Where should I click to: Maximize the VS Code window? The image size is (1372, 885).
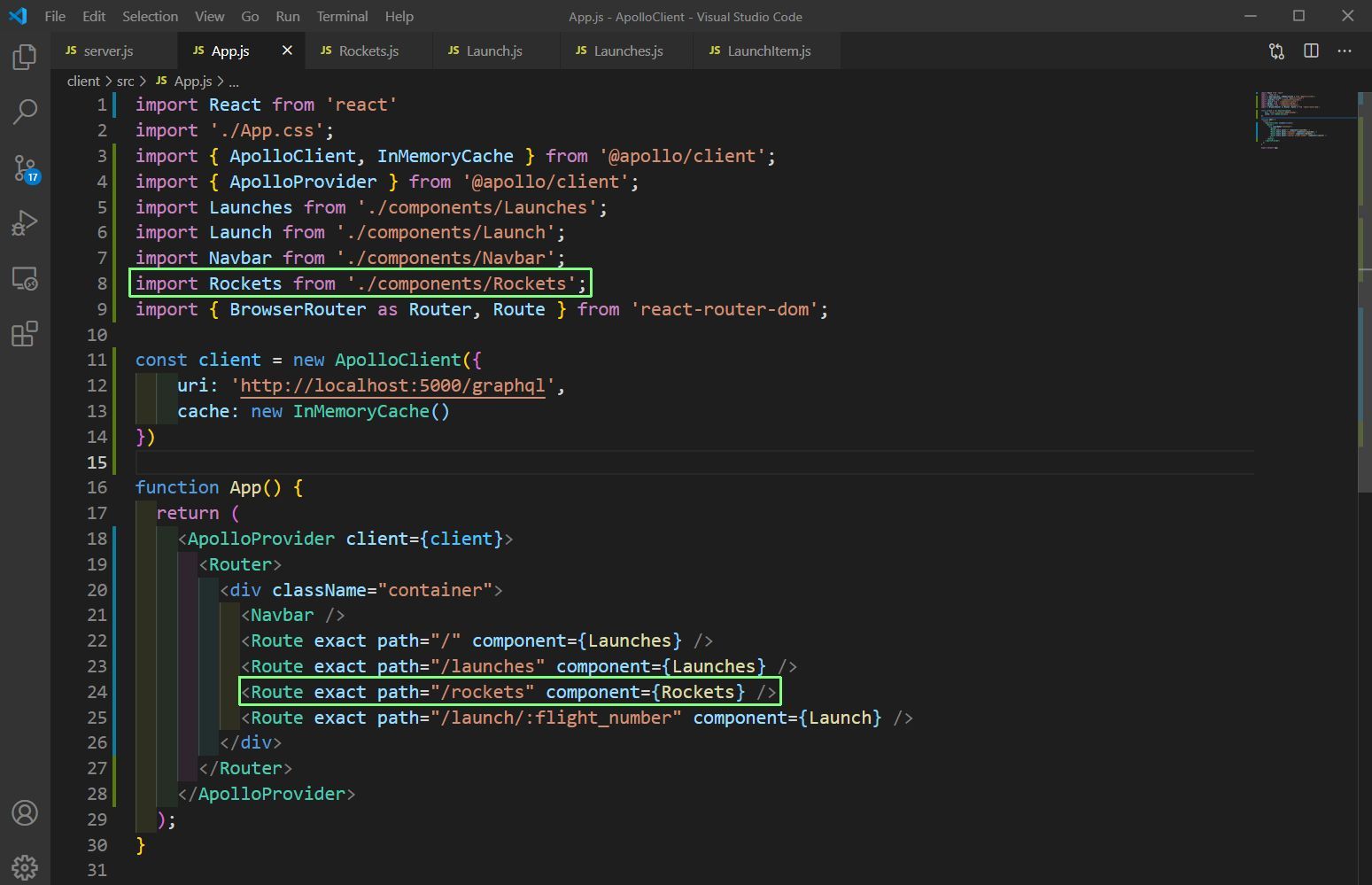[1298, 16]
